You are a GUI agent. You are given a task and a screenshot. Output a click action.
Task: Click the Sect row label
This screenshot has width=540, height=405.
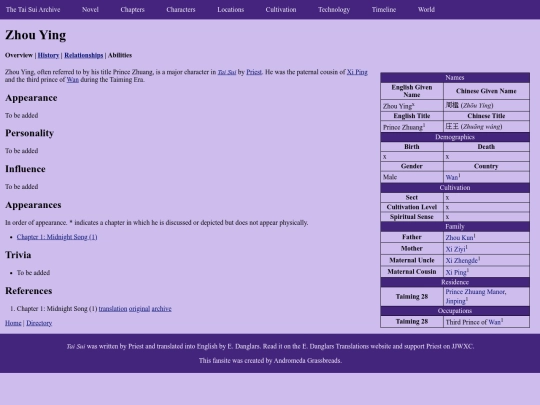[x=412, y=197]
